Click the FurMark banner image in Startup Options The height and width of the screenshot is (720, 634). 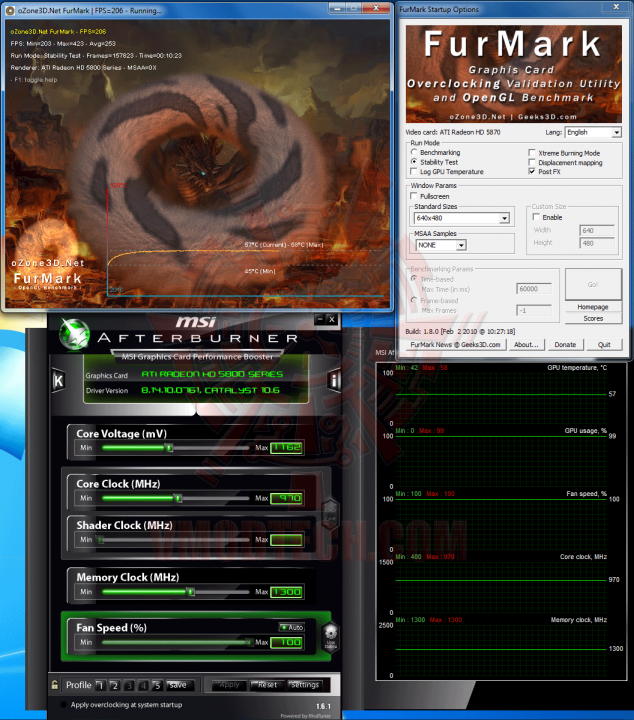[x=514, y=73]
